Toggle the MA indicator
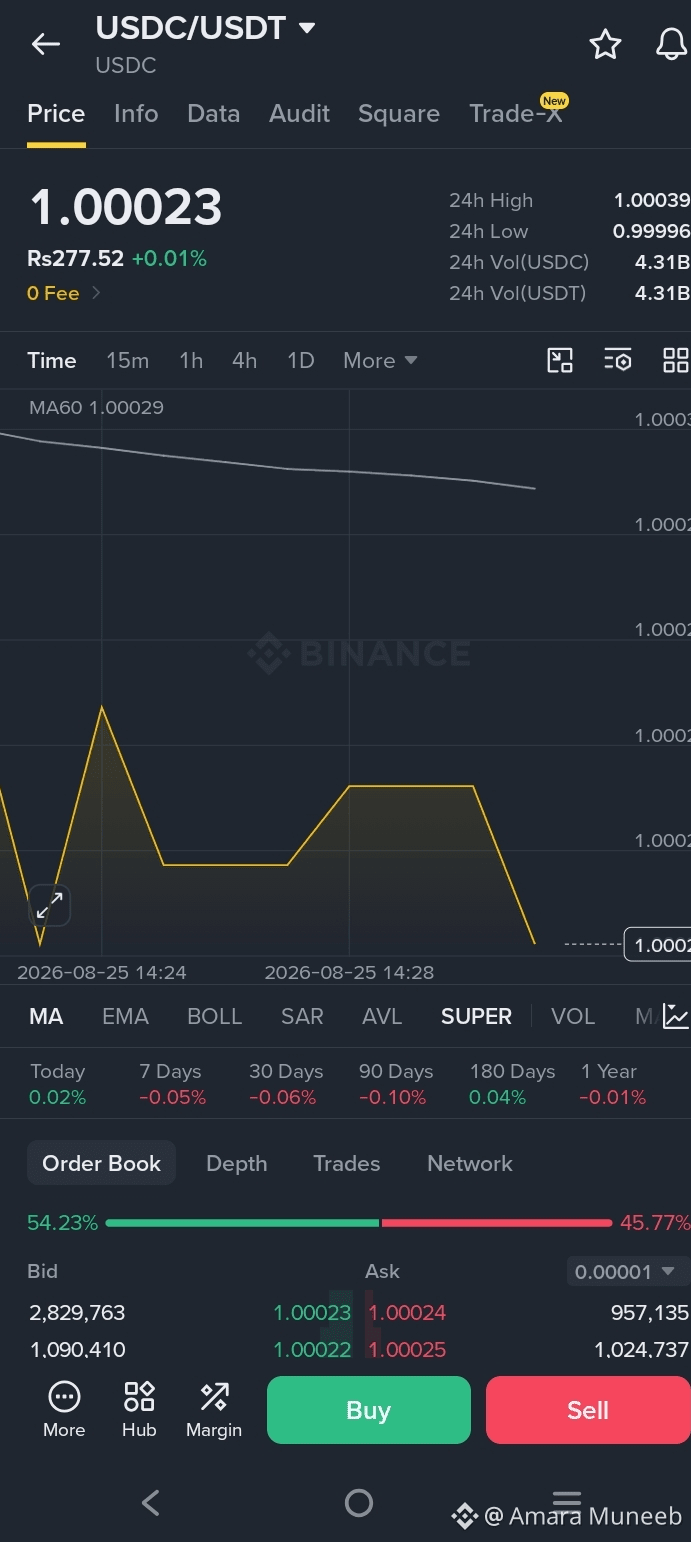This screenshot has width=691, height=1542. click(x=46, y=1016)
